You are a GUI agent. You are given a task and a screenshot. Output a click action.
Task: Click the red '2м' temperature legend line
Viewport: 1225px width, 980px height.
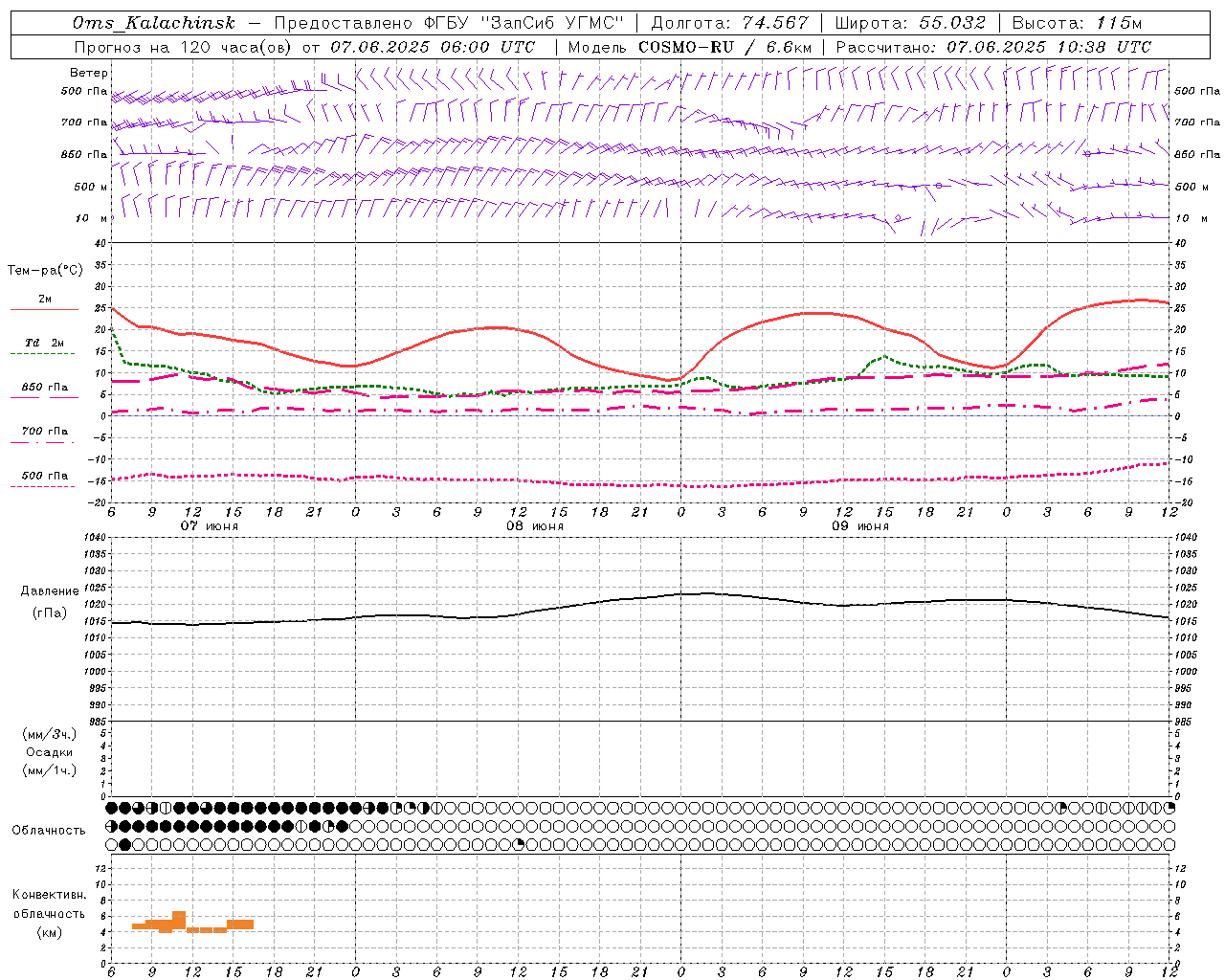[44, 310]
